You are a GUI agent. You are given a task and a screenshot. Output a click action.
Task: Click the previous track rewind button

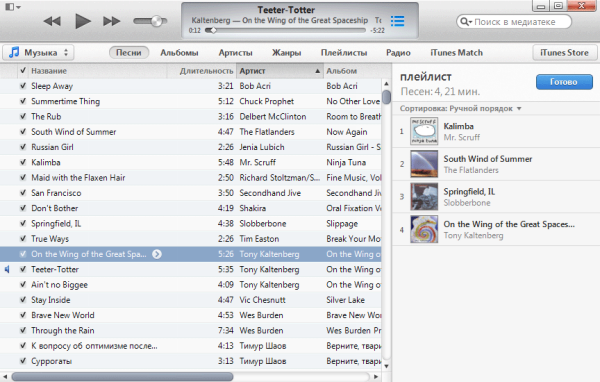click(52, 21)
